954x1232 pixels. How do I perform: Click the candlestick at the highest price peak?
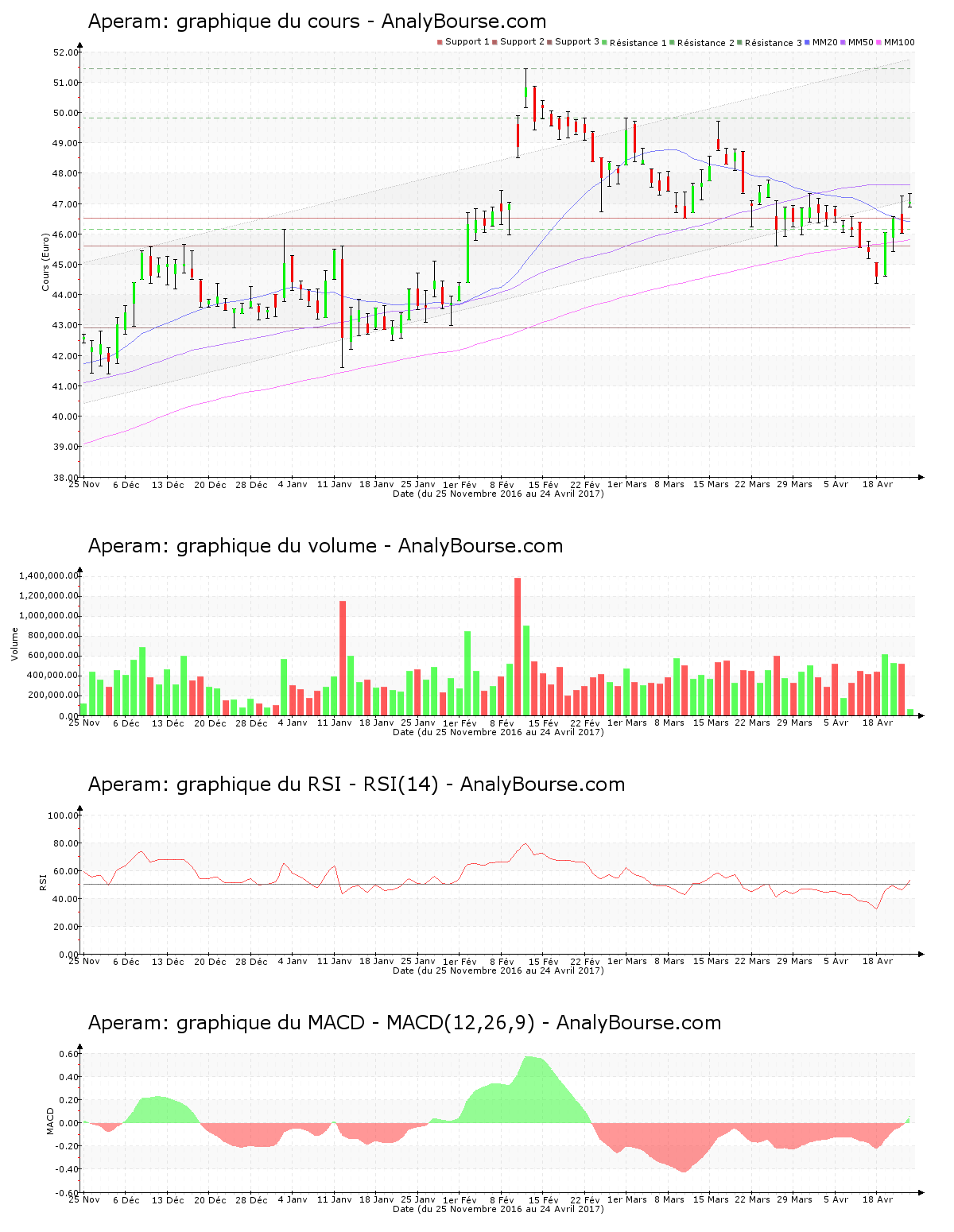(525, 88)
